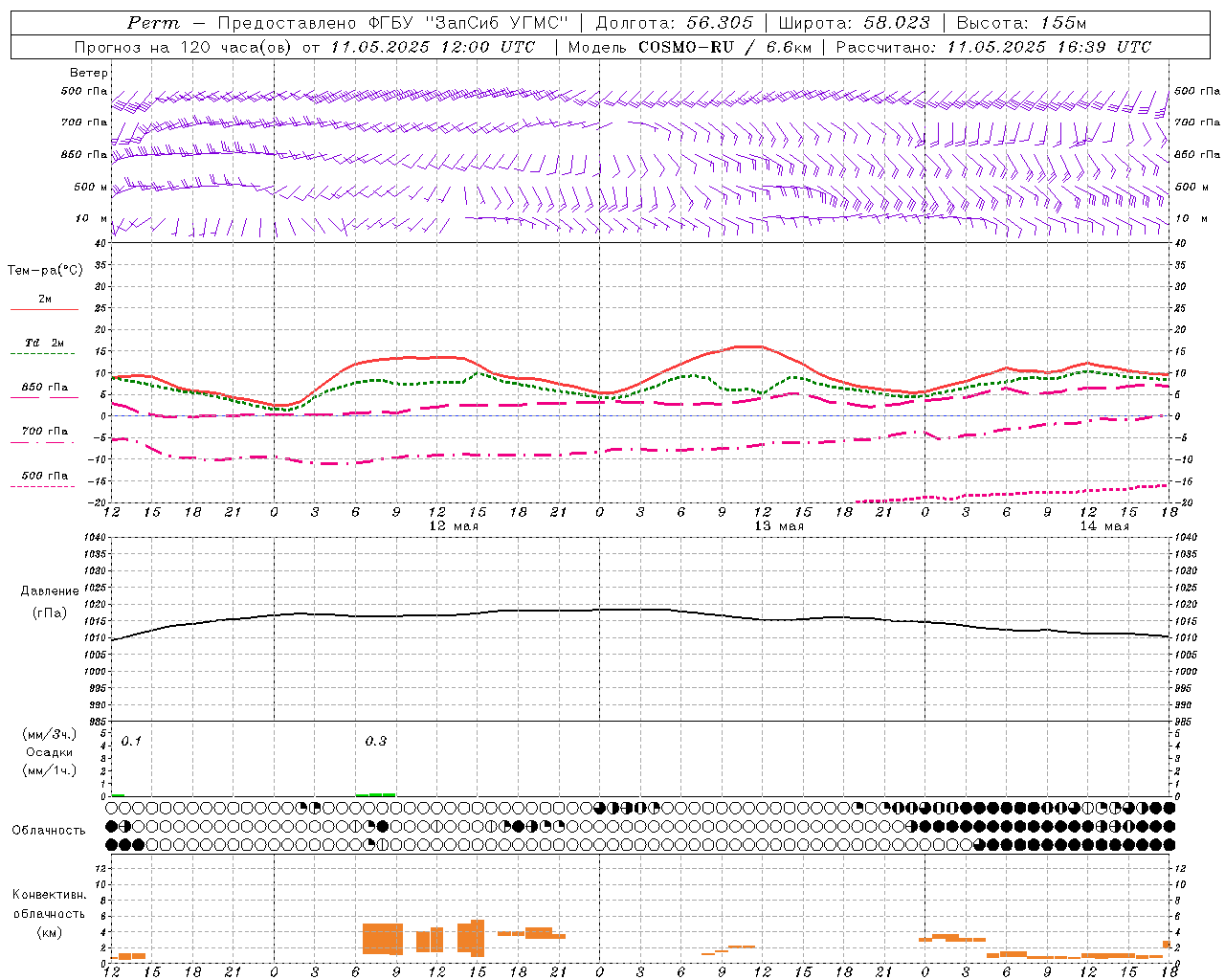Click the "Модель COSMO-RU / 6.6км" label

tap(689, 47)
